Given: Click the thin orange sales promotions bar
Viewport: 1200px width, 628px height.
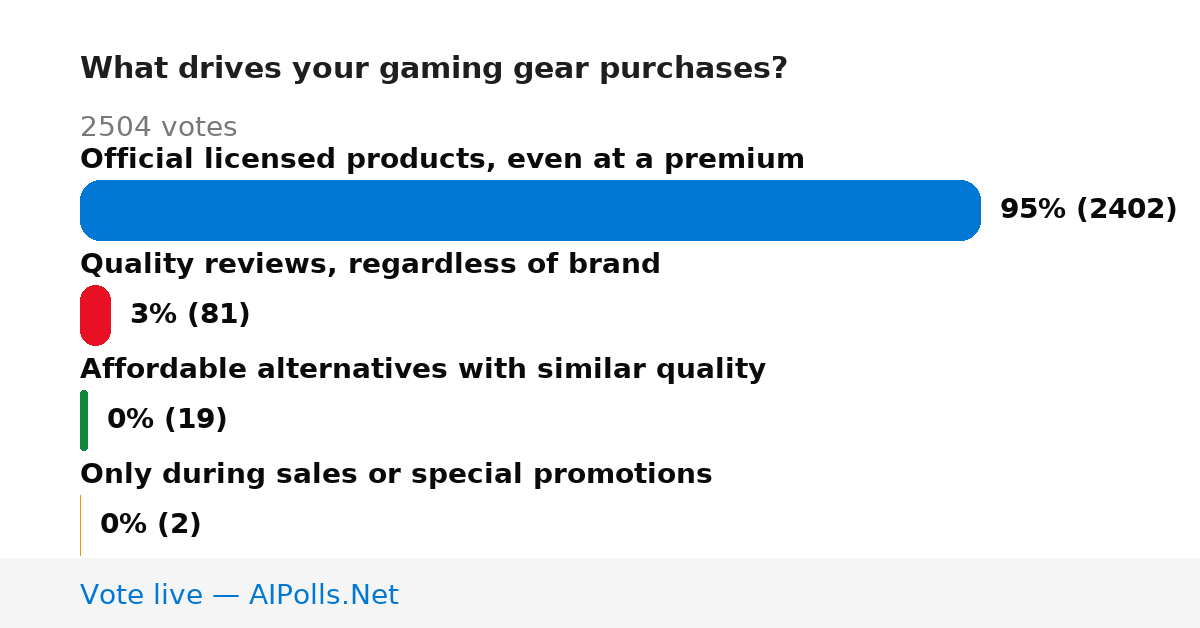Looking at the screenshot, I should coord(80,525).
